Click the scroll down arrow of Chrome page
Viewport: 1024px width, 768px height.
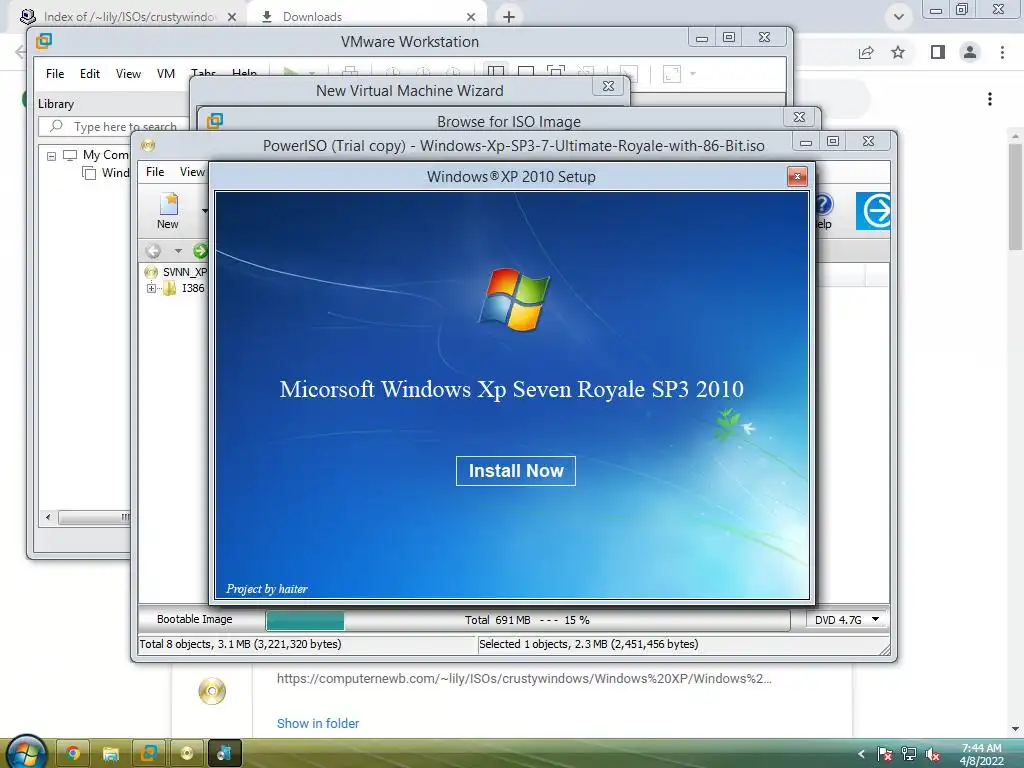[x=1015, y=729]
